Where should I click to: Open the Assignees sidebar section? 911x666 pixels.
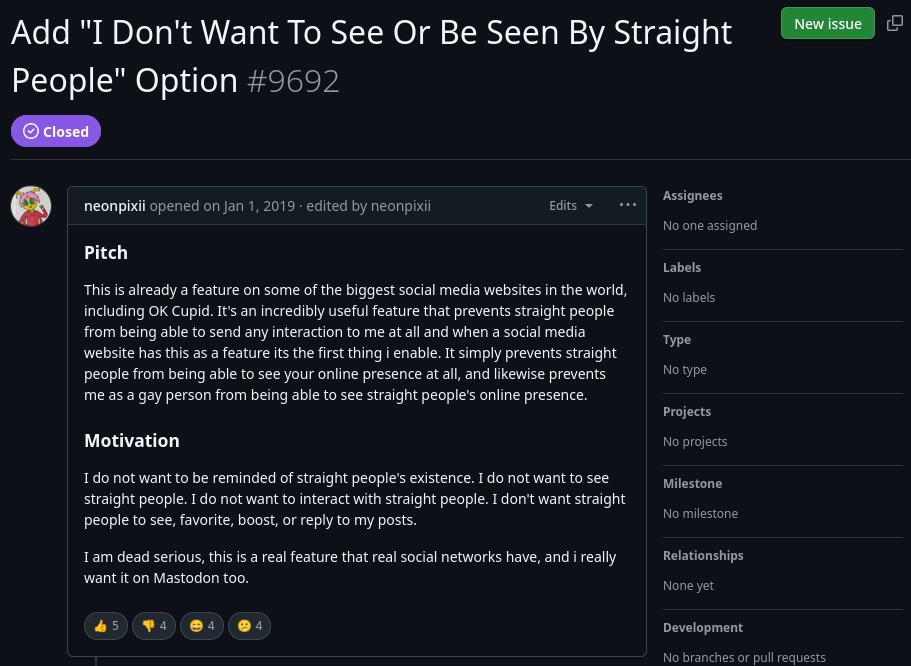(693, 196)
